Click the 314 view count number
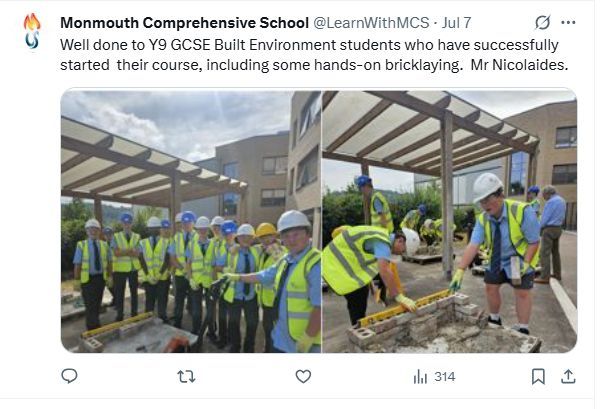607x409 pixels. (x=445, y=377)
